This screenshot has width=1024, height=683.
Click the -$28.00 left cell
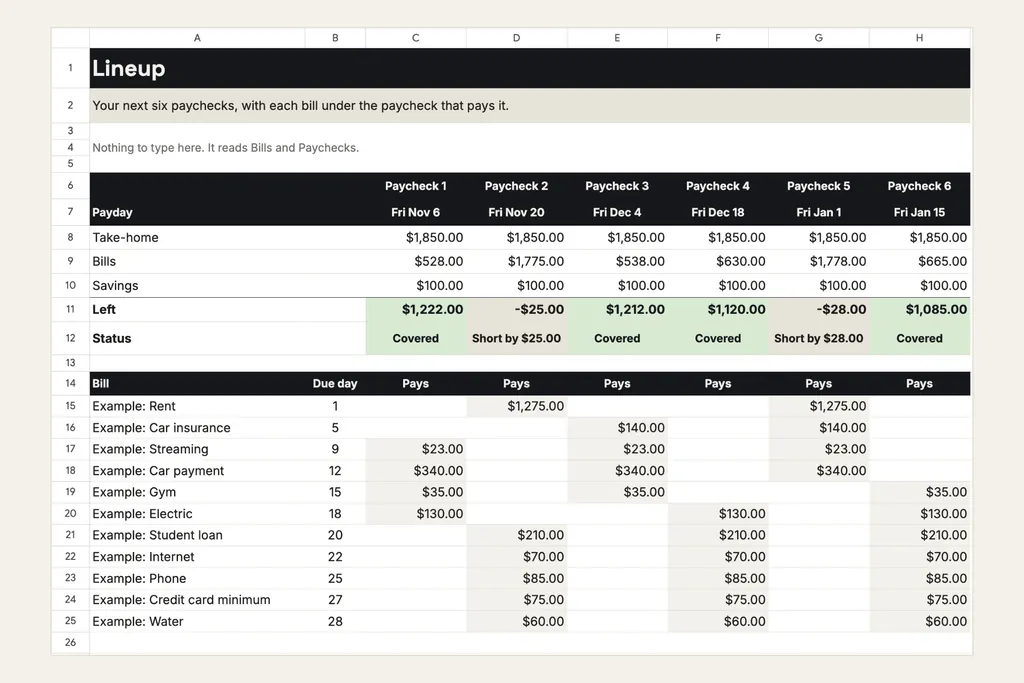(x=819, y=310)
